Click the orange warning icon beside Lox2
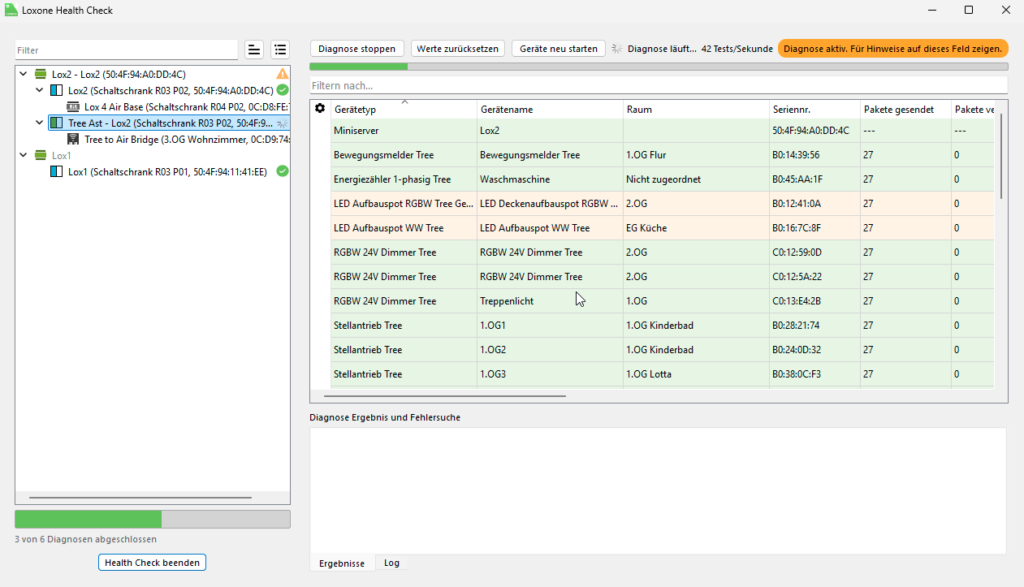Image resolution: width=1024 pixels, height=587 pixels. coord(282,74)
